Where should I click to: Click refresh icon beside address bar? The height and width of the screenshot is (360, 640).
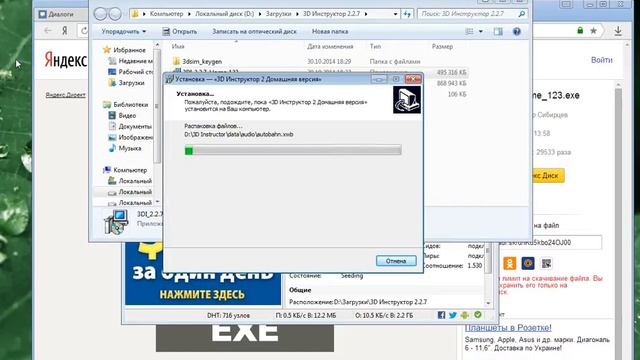point(407,14)
